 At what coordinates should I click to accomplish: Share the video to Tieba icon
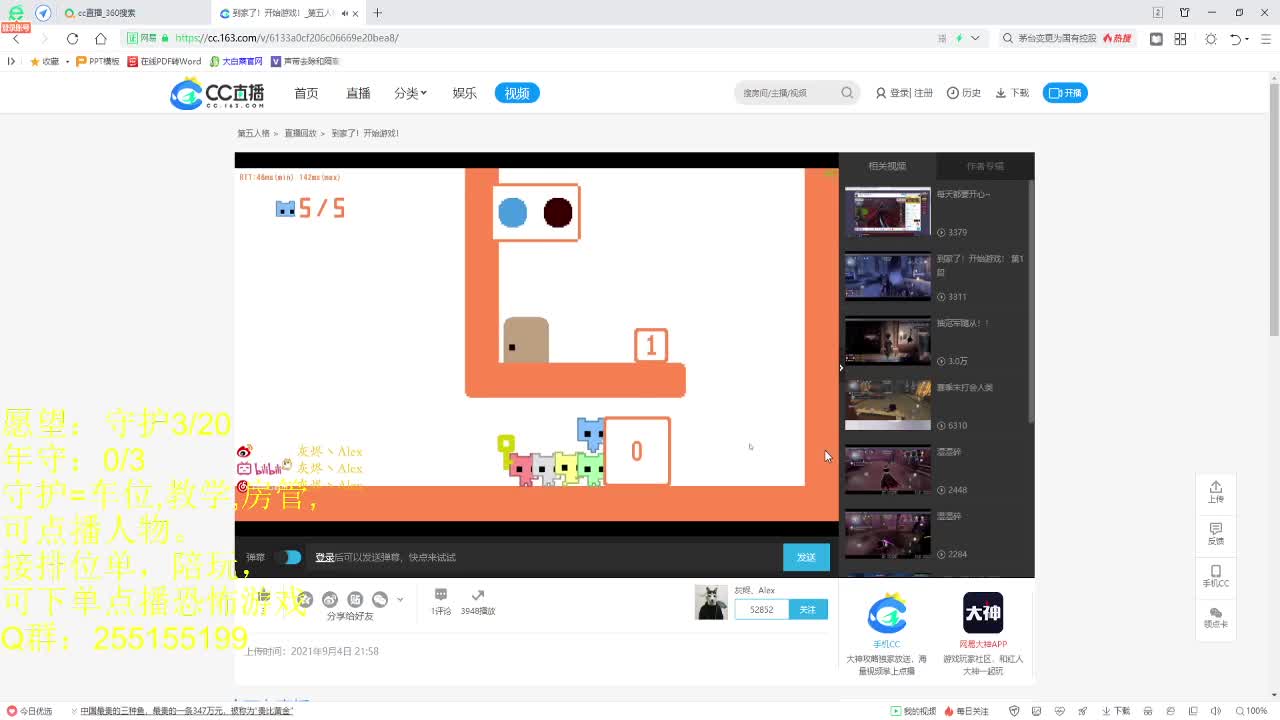tap(355, 599)
